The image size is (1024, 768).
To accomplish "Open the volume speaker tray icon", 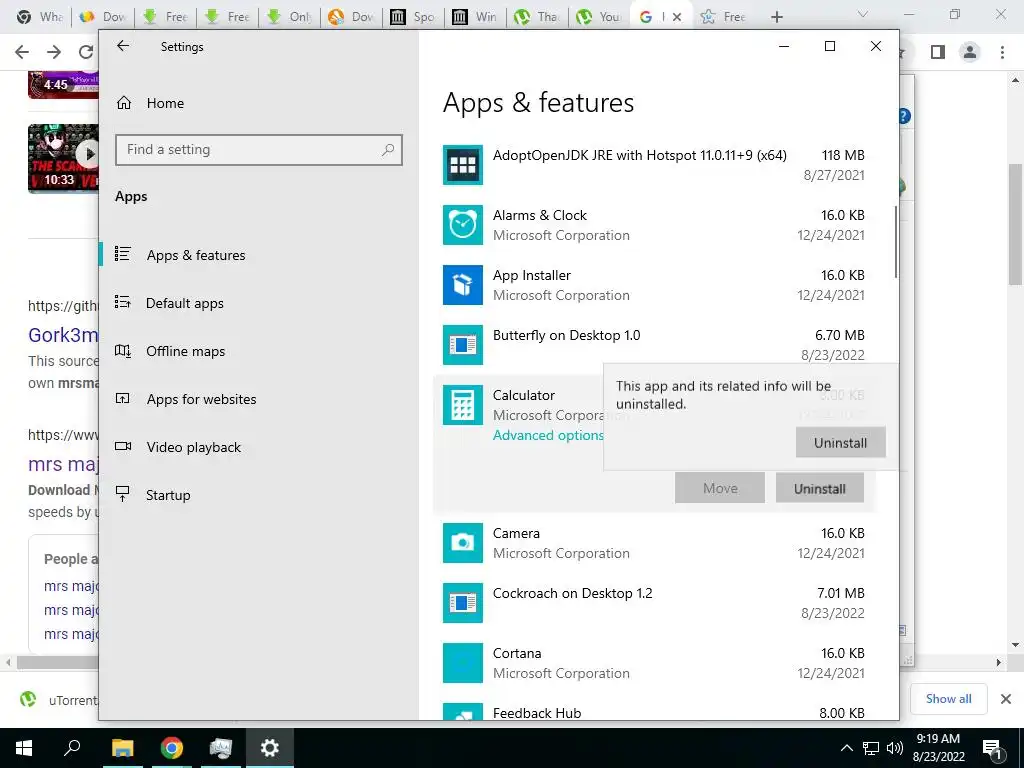I will pyautogui.click(x=895, y=748).
